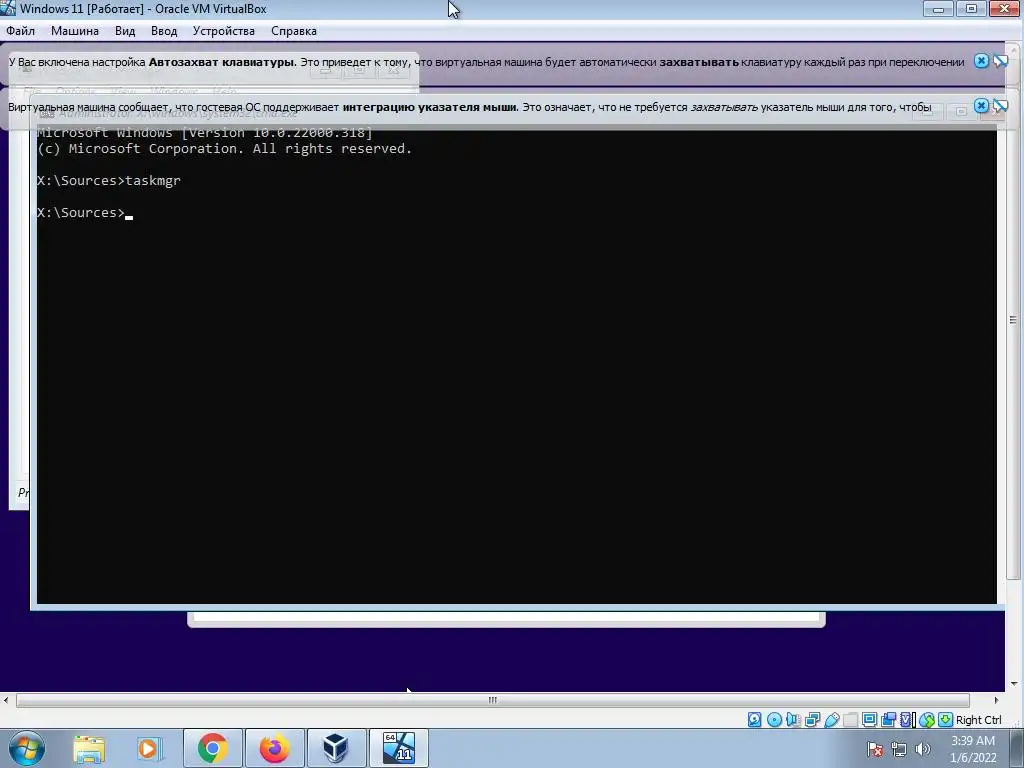This screenshot has height=768, width=1024.
Task: Click the vertical scrollbar down arrow
Action: pos(1014,684)
